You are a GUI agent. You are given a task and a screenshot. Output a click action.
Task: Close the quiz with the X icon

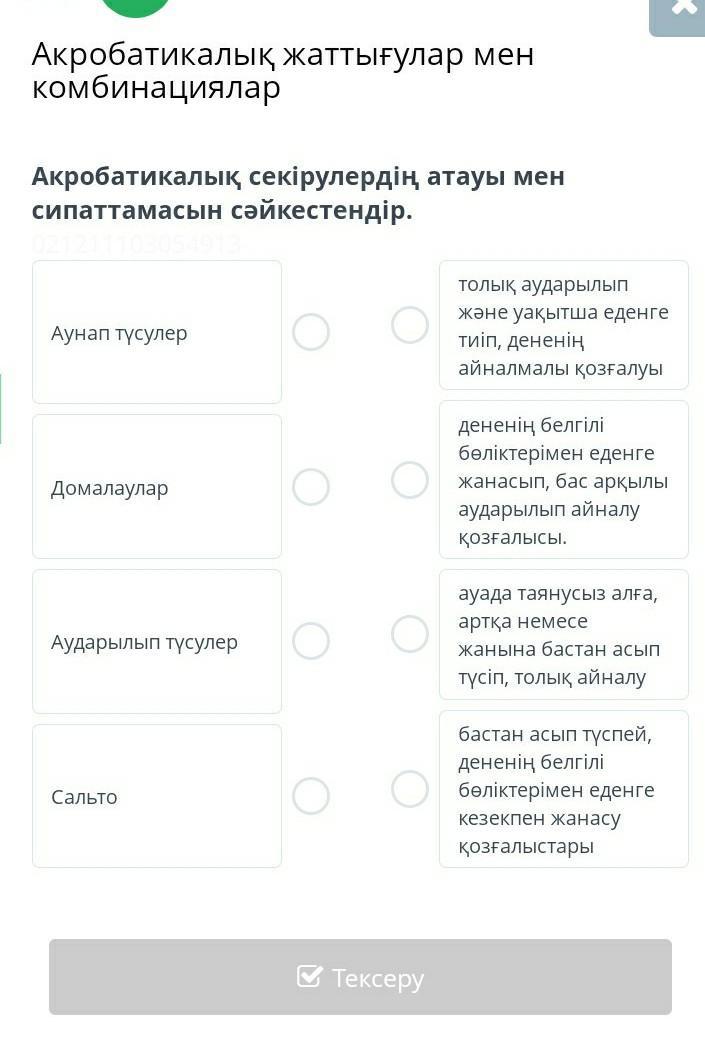[684, 8]
